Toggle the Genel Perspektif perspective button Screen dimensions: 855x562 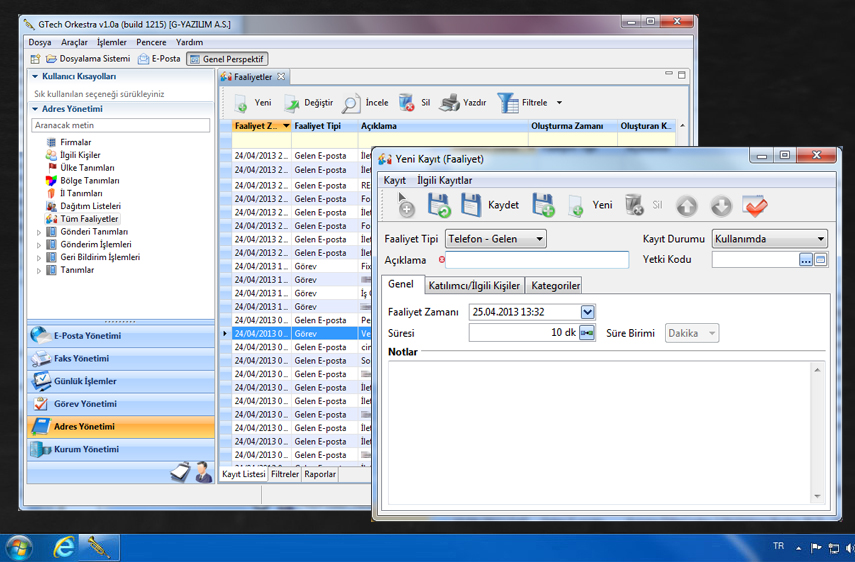point(227,59)
